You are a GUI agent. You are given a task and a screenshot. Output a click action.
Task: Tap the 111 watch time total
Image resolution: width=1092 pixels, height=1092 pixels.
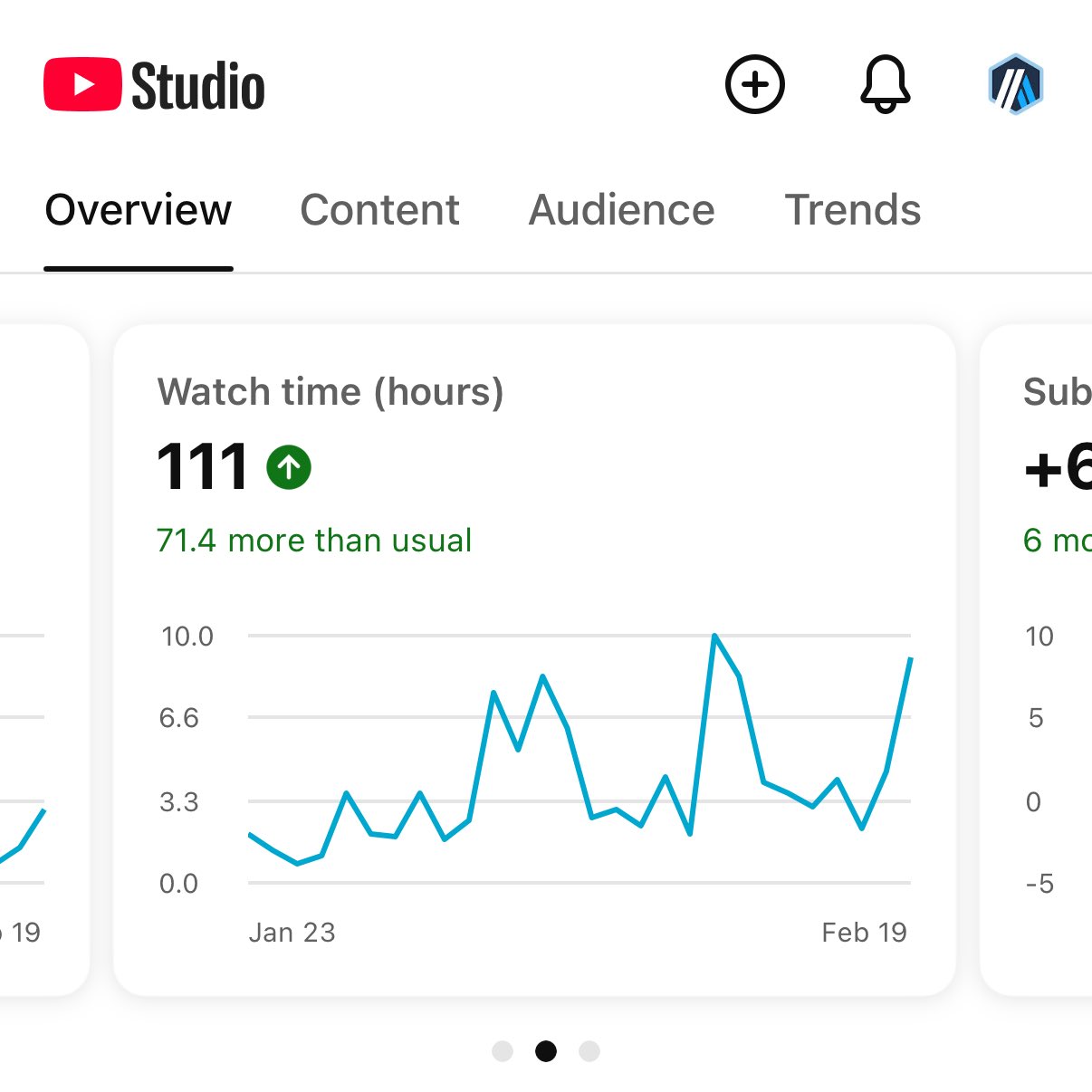pos(202,467)
